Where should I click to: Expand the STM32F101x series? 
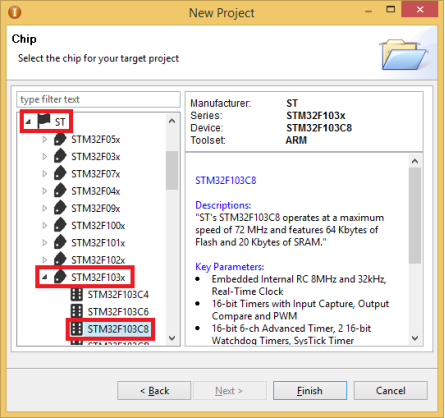point(45,243)
